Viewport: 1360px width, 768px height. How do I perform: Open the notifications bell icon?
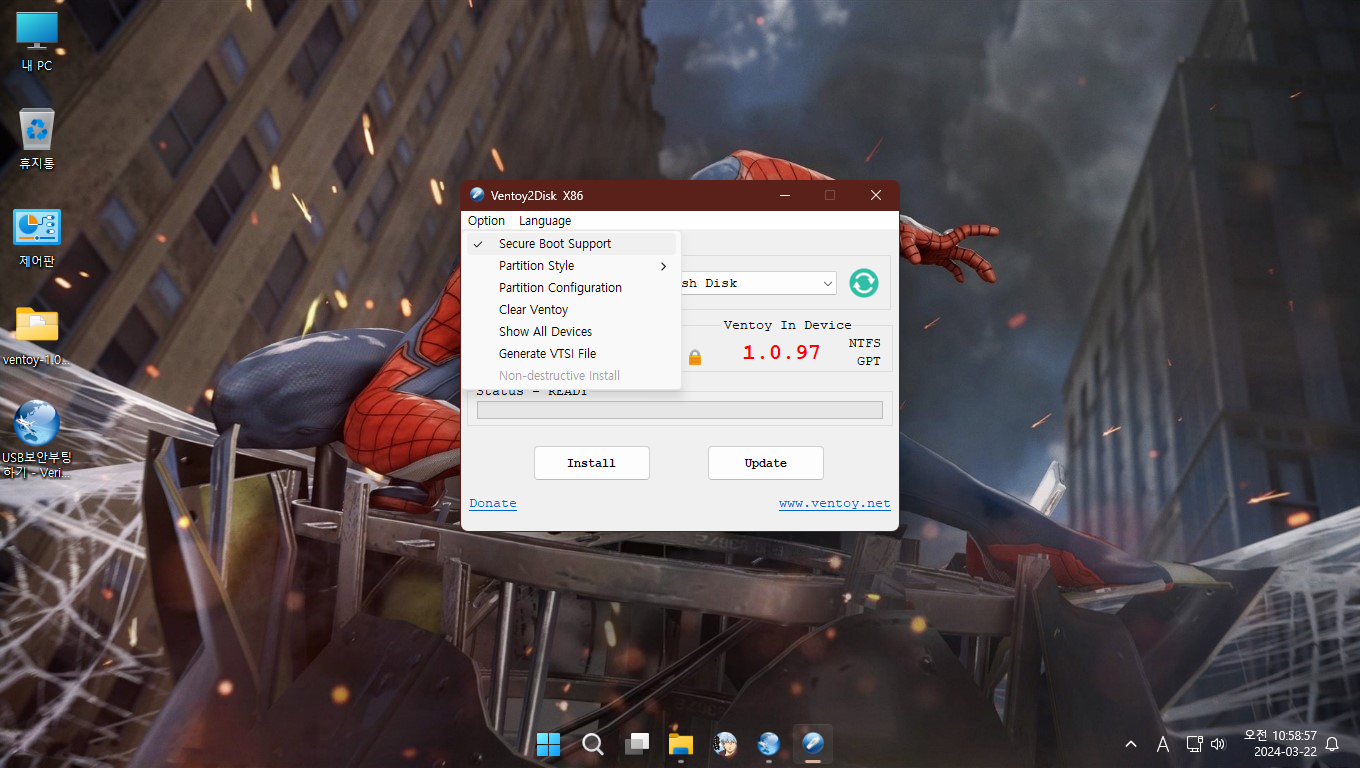1332,744
